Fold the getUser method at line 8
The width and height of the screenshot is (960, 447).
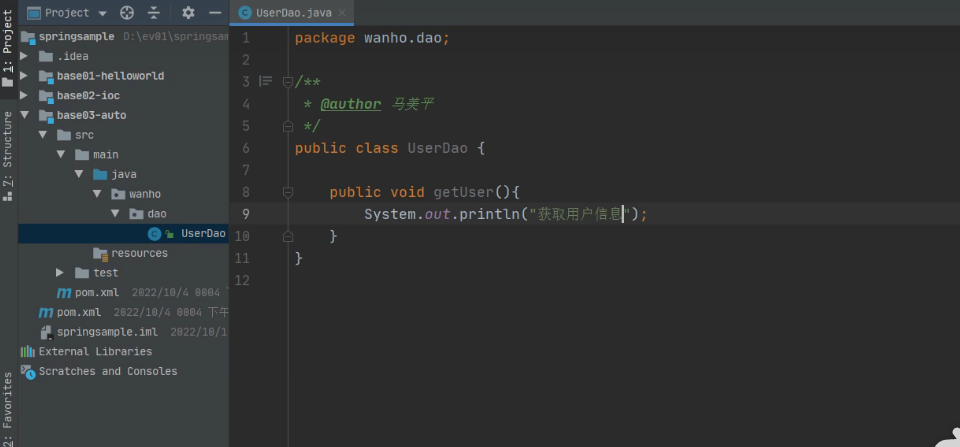tap(288, 192)
